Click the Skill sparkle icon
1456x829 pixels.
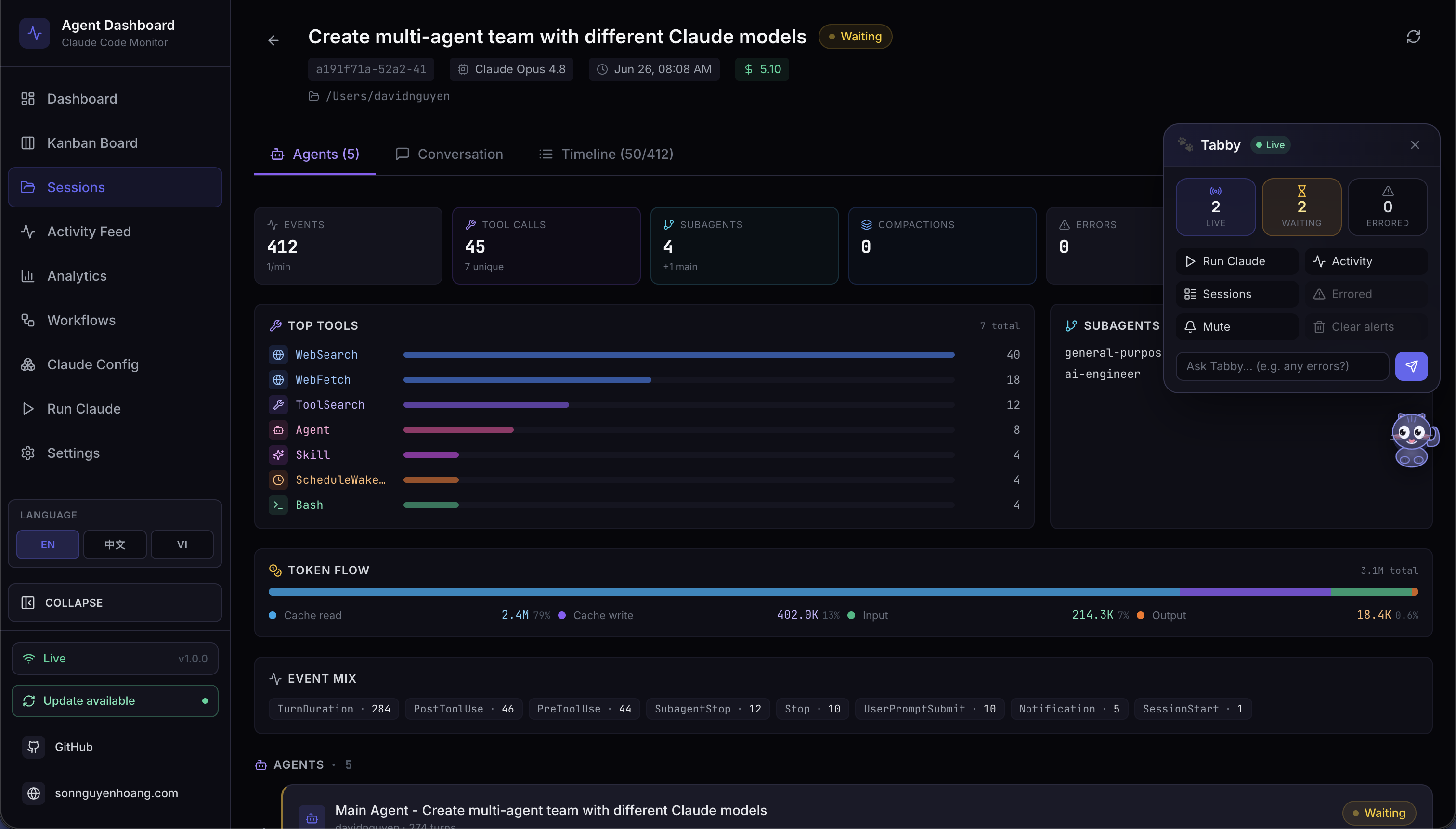pyautogui.click(x=278, y=455)
